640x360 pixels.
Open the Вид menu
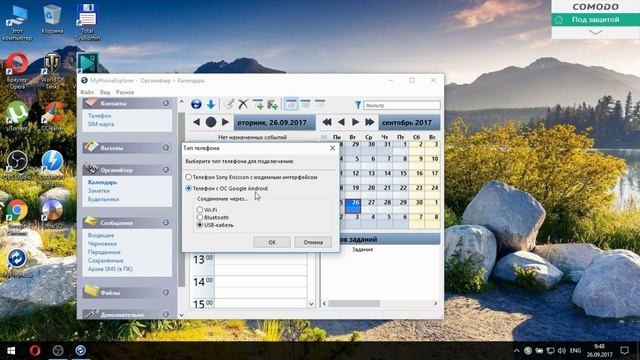(105, 92)
